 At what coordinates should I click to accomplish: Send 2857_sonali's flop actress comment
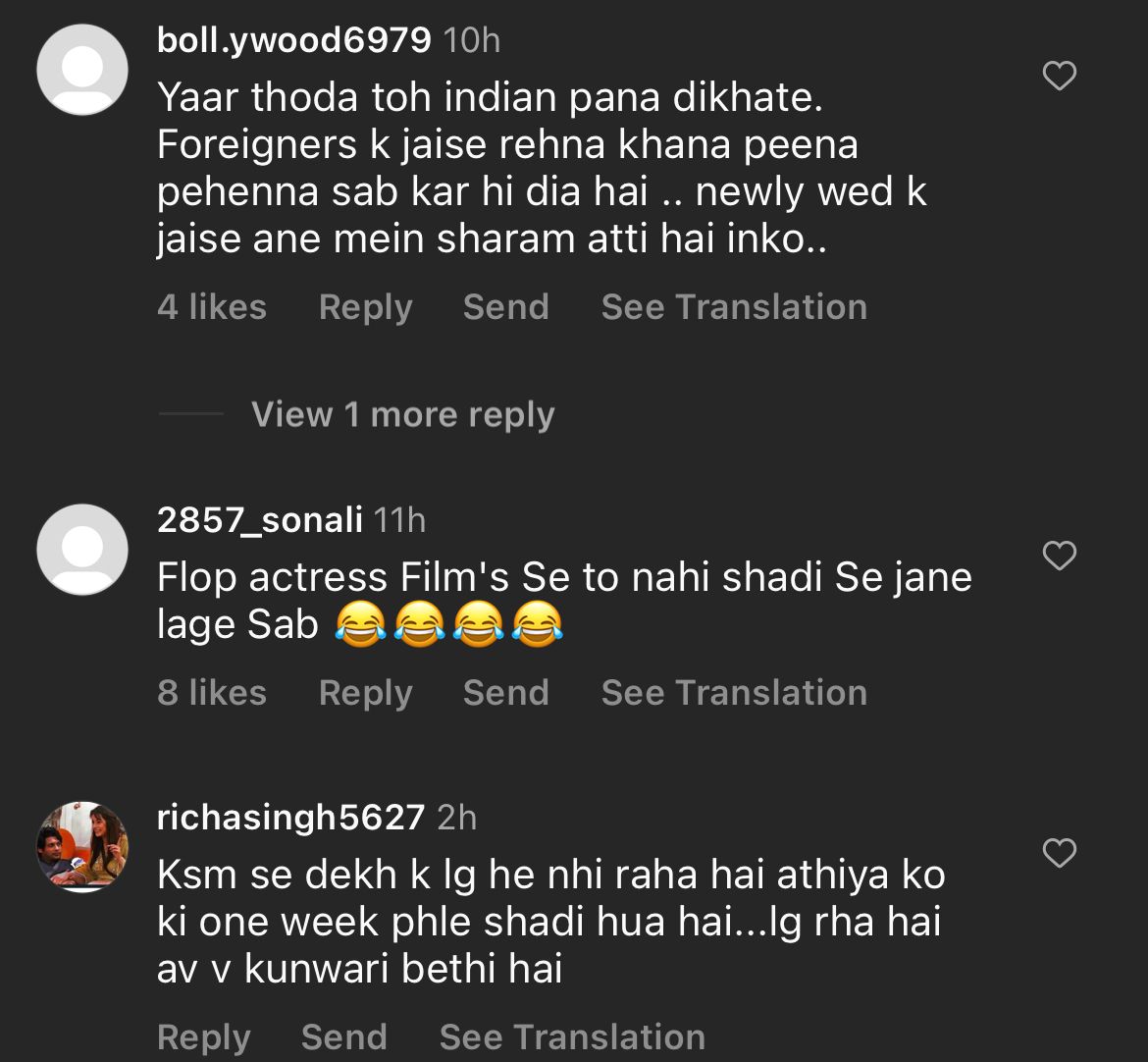coord(505,693)
